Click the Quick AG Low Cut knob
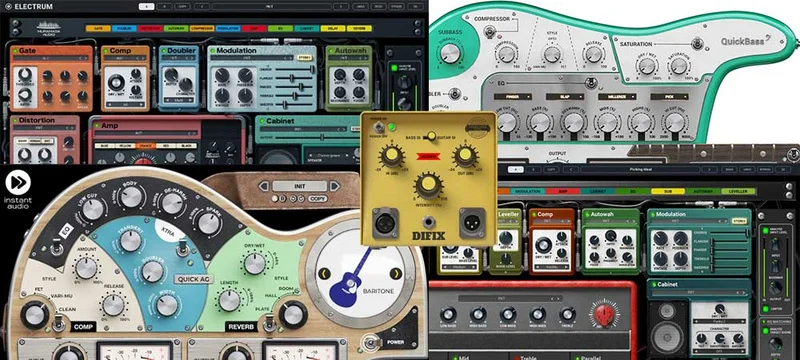 coord(93,210)
